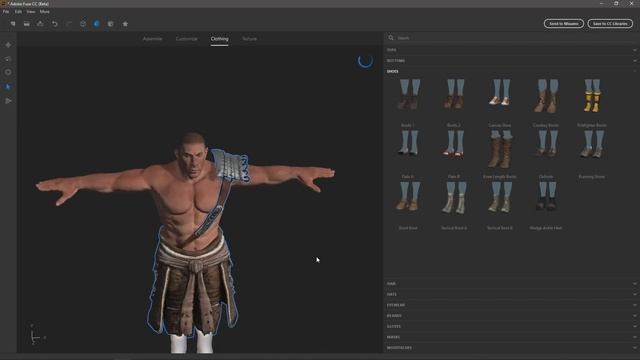Select the active blue pointer tool in sidebar
The width and height of the screenshot is (640, 360).
[x=8, y=87]
